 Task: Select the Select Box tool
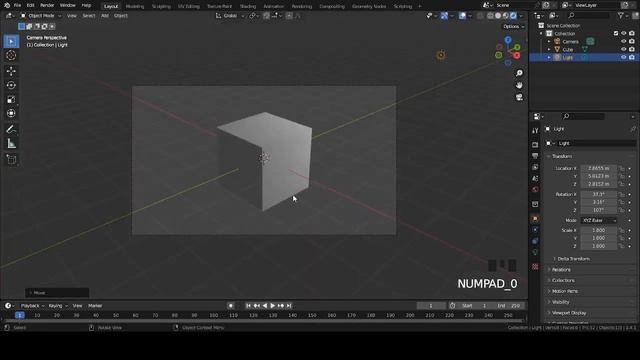tap(11, 41)
